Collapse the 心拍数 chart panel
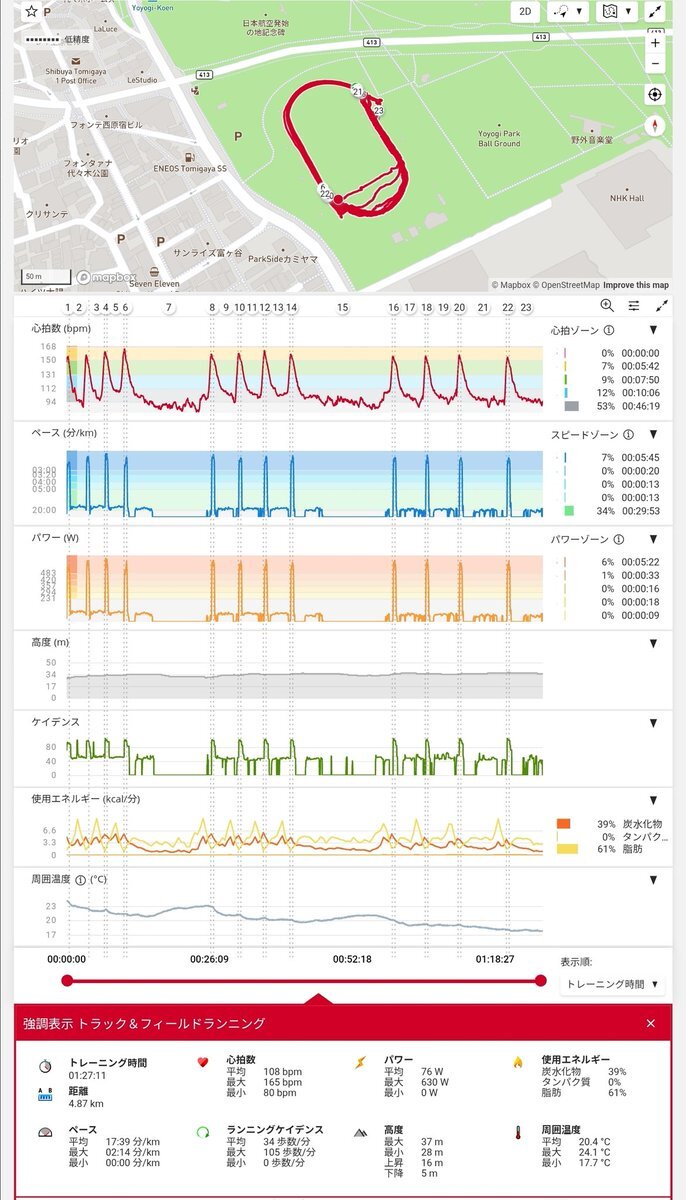Screen dimensions: 686x1200 654,330
